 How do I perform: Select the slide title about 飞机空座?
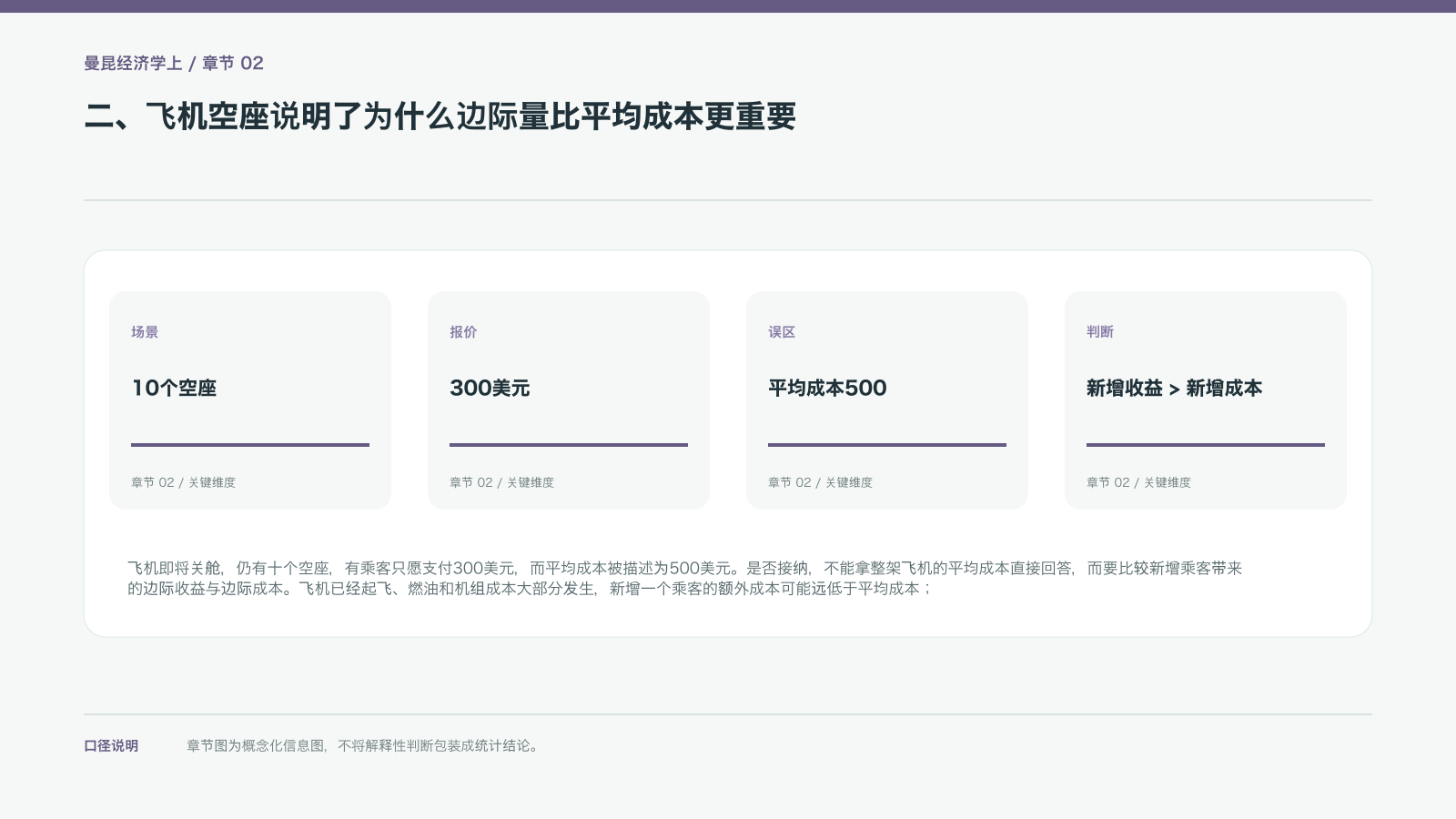click(440, 116)
